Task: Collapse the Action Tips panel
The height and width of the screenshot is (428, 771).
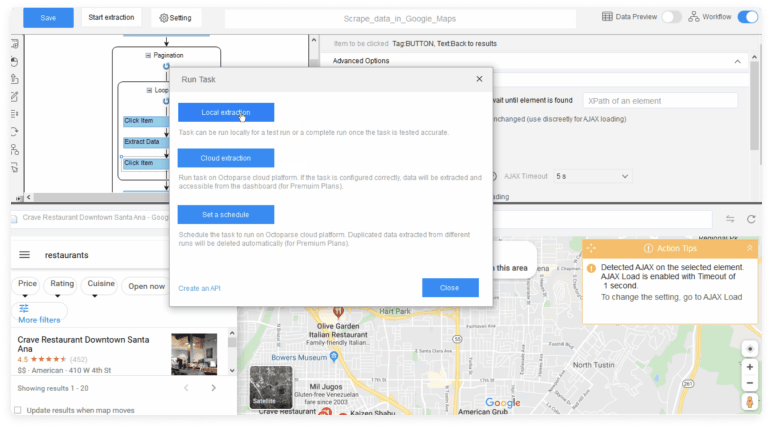Action: coord(749,248)
